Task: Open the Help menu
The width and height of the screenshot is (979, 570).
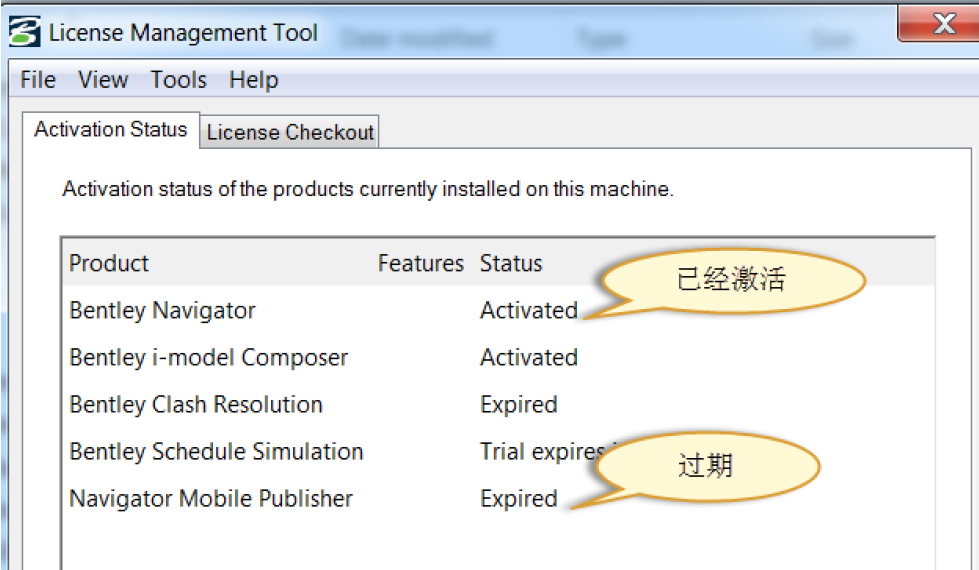Action: 253,80
